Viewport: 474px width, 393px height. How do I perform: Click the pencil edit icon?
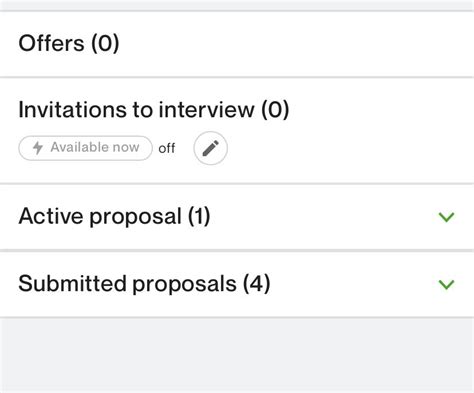tap(211, 148)
